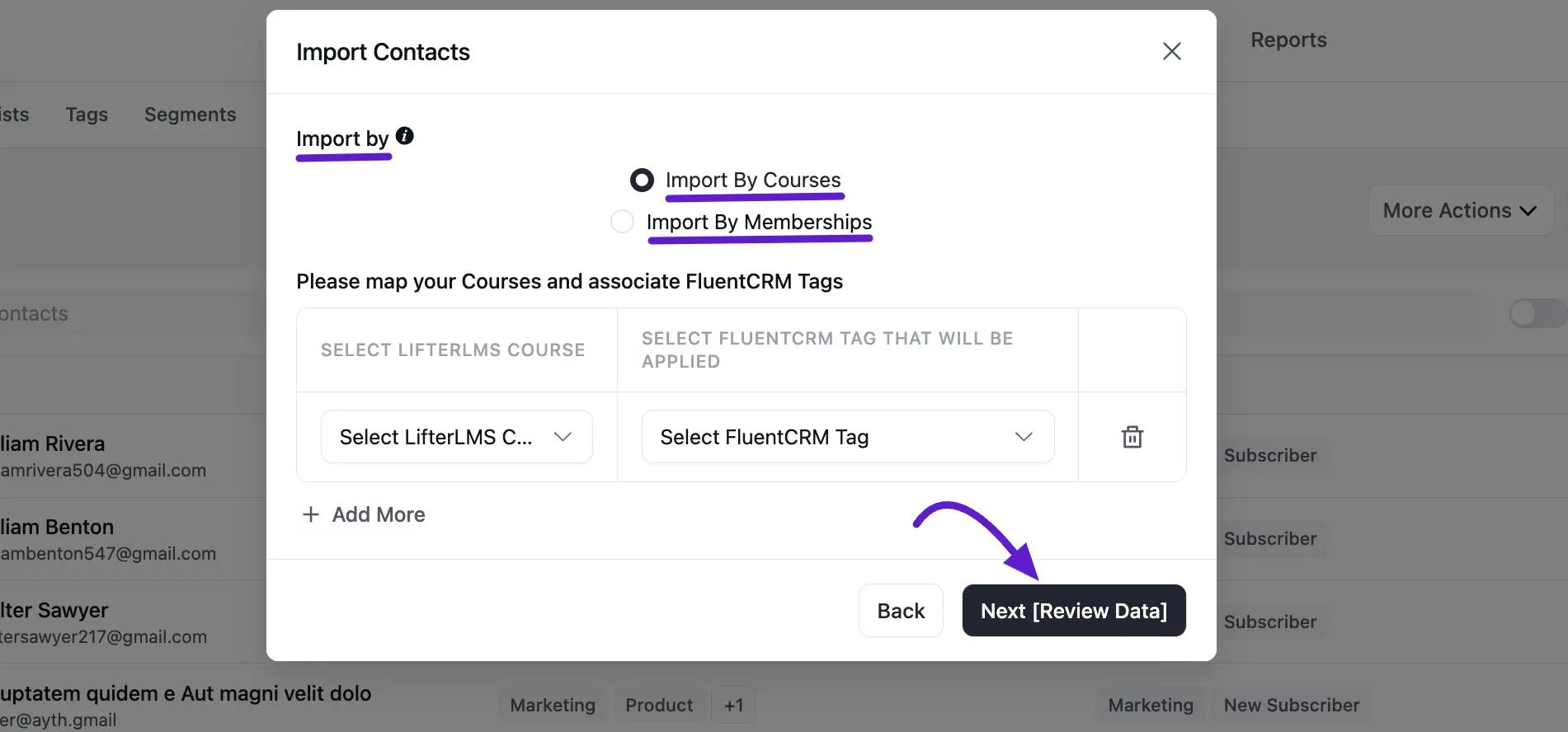1568x732 pixels.
Task: Click the Product tag in bottom row
Action: click(x=659, y=705)
